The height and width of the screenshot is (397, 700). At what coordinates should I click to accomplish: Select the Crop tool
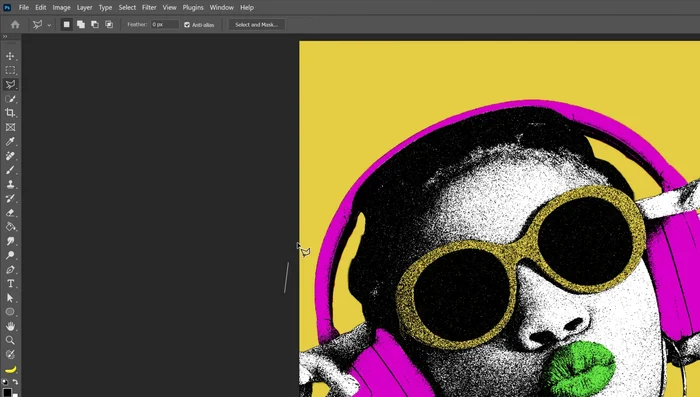click(x=10, y=113)
